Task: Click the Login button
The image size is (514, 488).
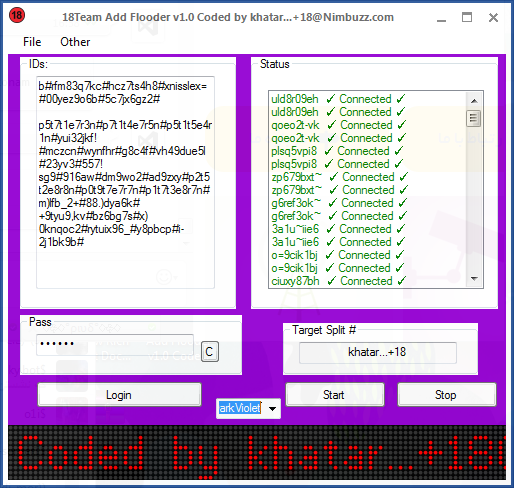Action: pyautogui.click(x=119, y=395)
